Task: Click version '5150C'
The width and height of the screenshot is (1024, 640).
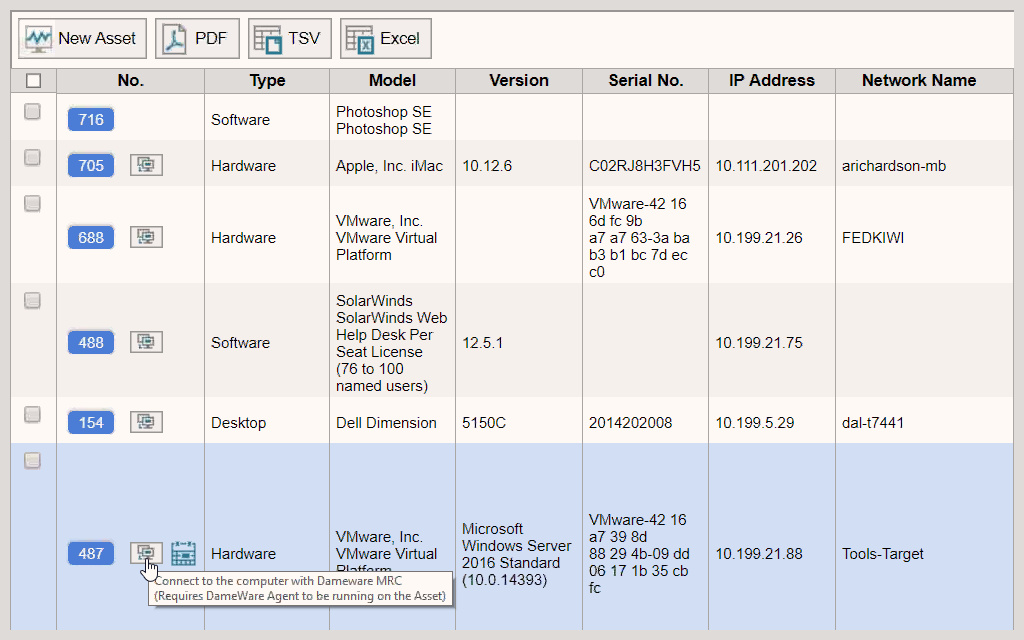Action: click(483, 423)
